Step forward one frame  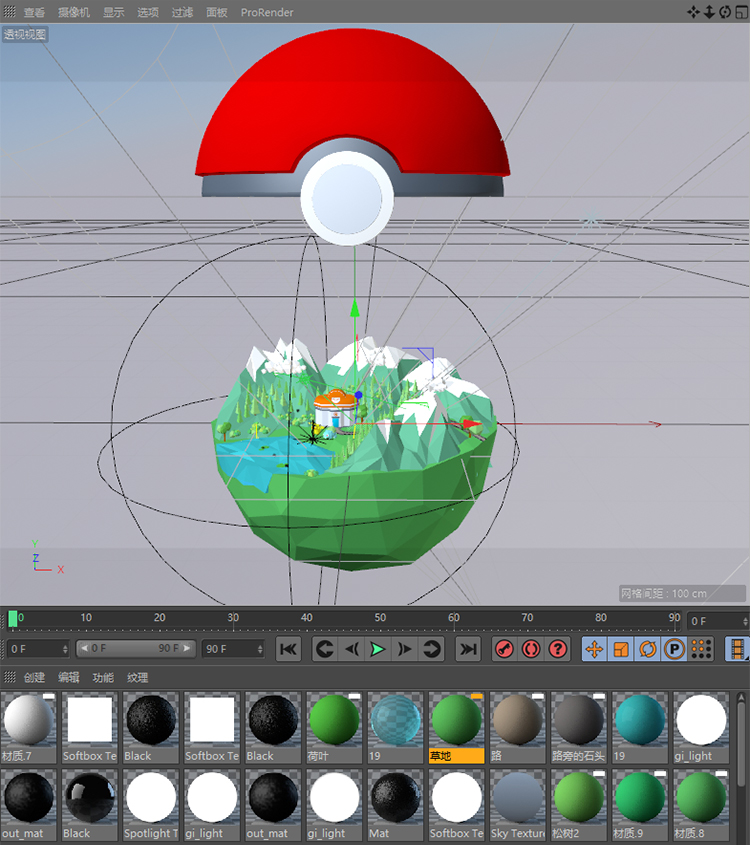tap(404, 649)
